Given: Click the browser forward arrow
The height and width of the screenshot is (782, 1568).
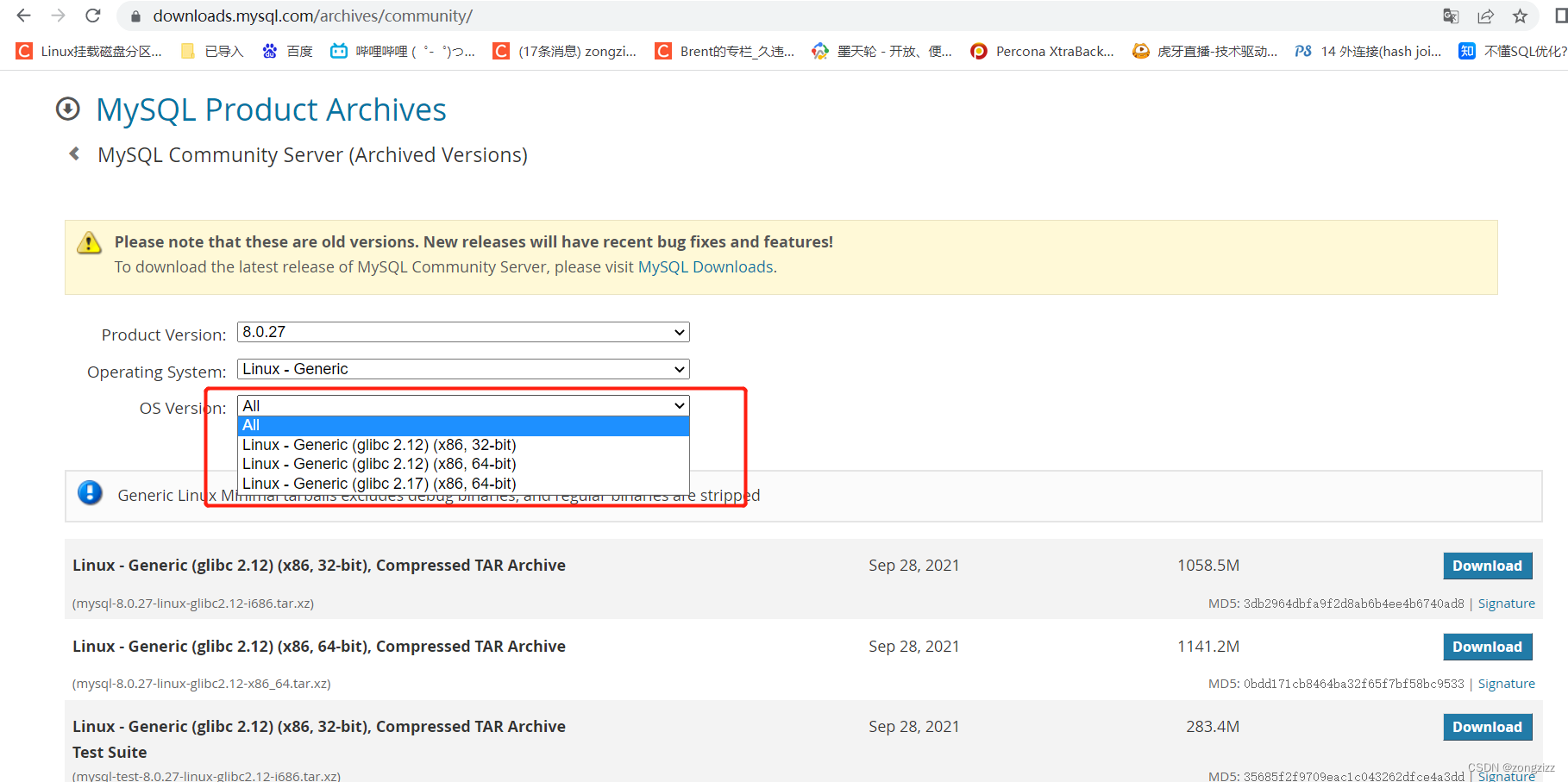Looking at the screenshot, I should tap(58, 16).
